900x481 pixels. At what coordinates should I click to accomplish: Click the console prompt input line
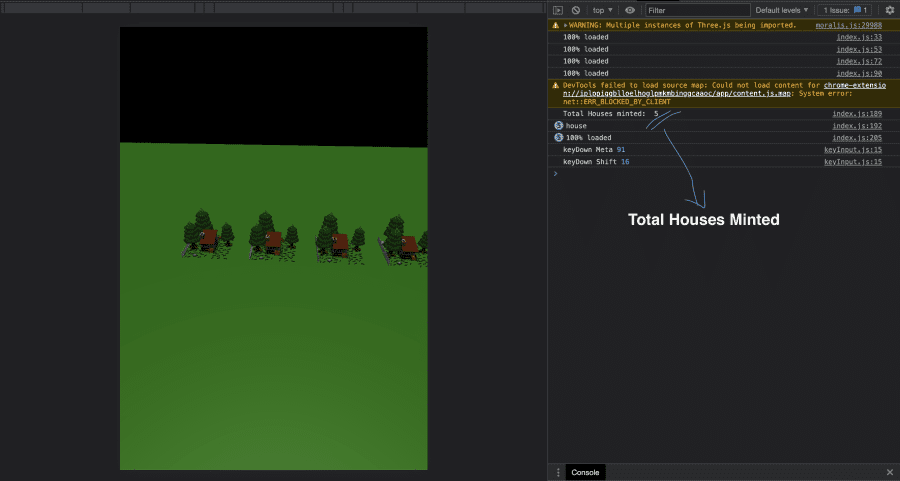pos(723,174)
